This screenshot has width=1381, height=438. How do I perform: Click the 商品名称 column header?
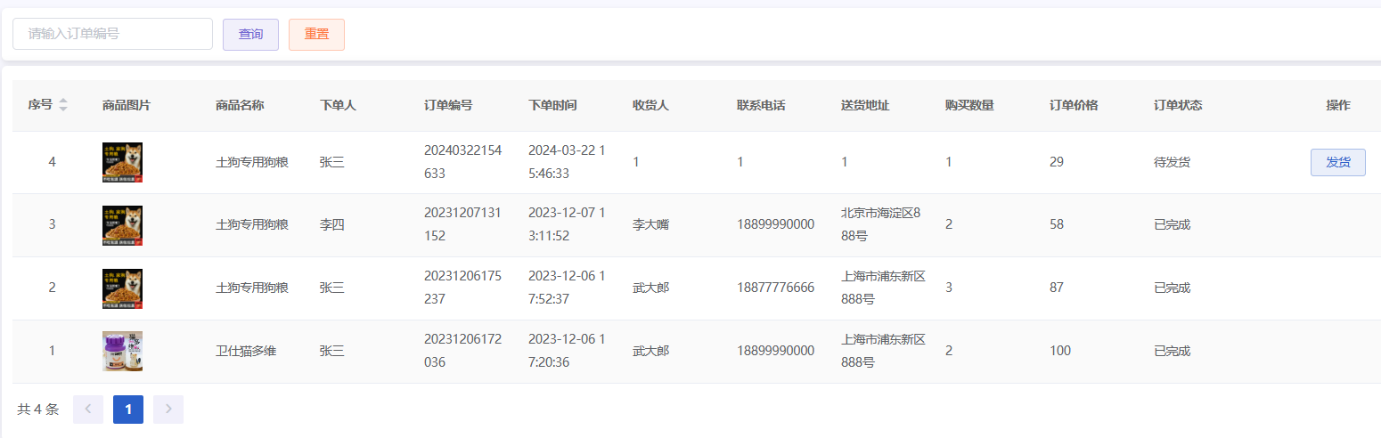(240, 105)
